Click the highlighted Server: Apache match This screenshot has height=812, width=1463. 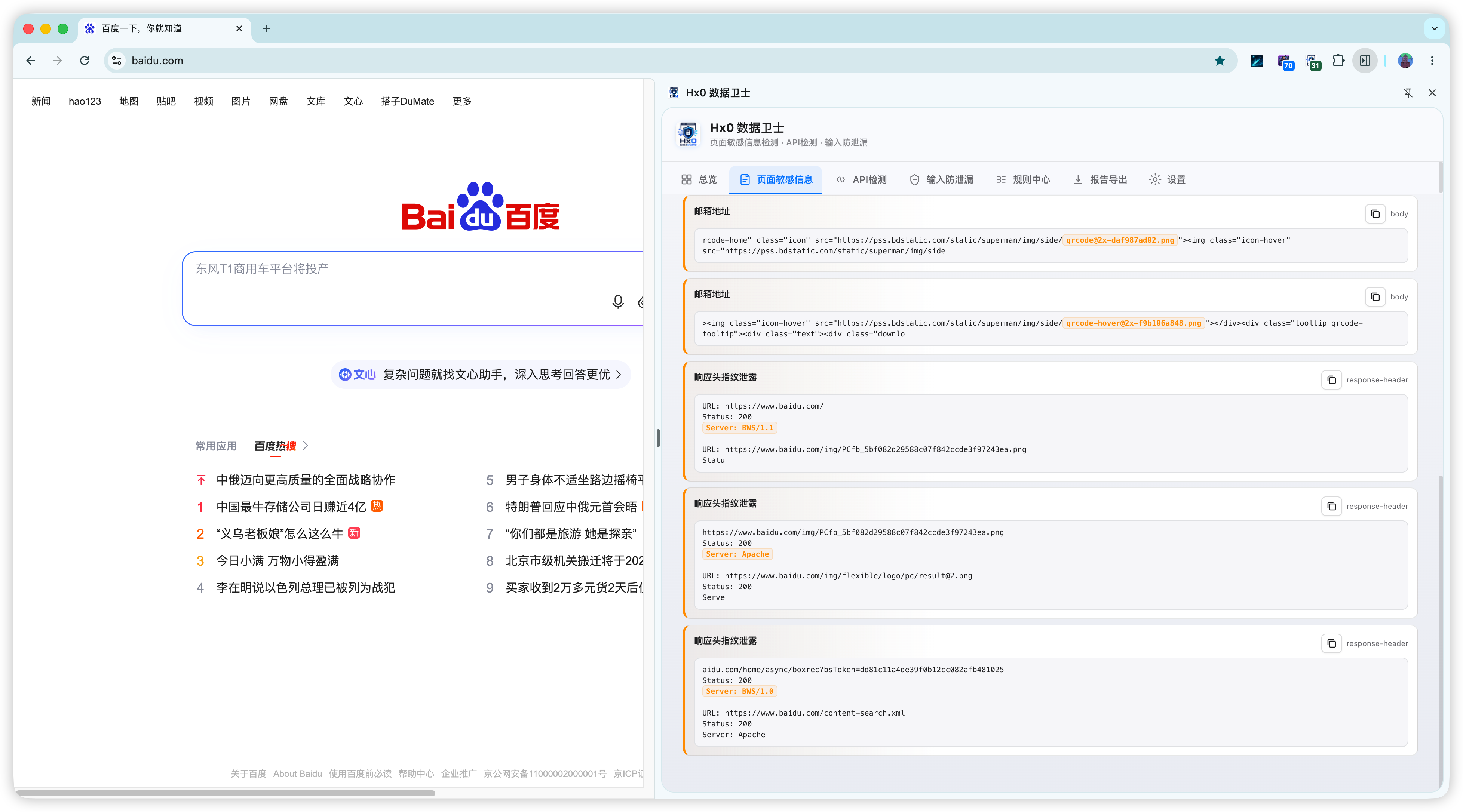point(737,554)
